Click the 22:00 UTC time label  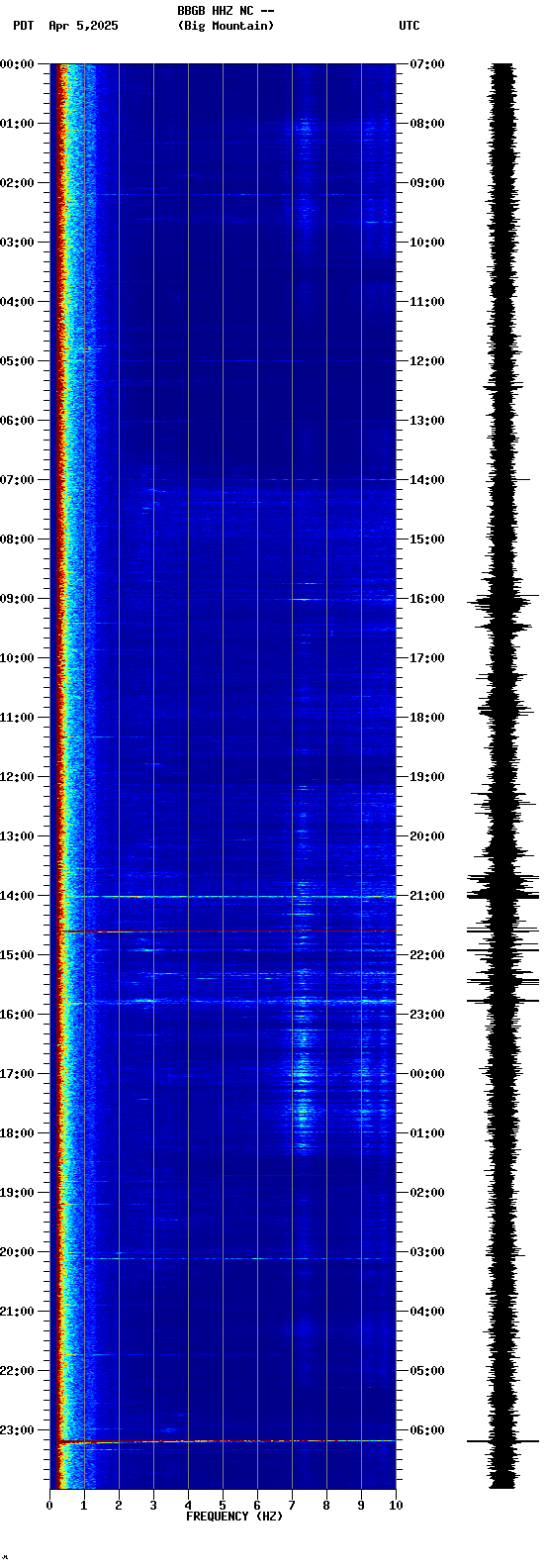pyautogui.click(x=427, y=955)
